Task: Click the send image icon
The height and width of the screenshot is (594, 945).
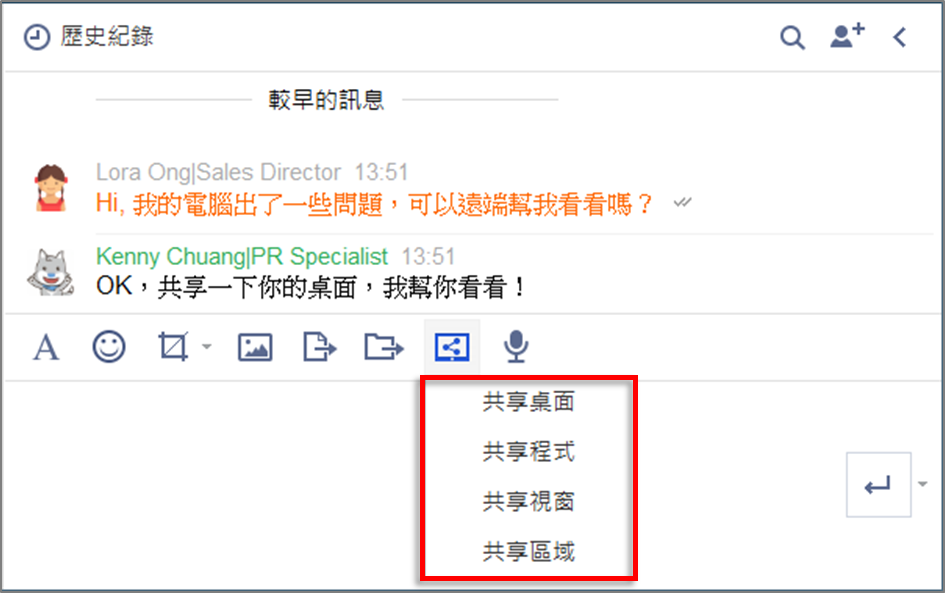Action: (255, 347)
